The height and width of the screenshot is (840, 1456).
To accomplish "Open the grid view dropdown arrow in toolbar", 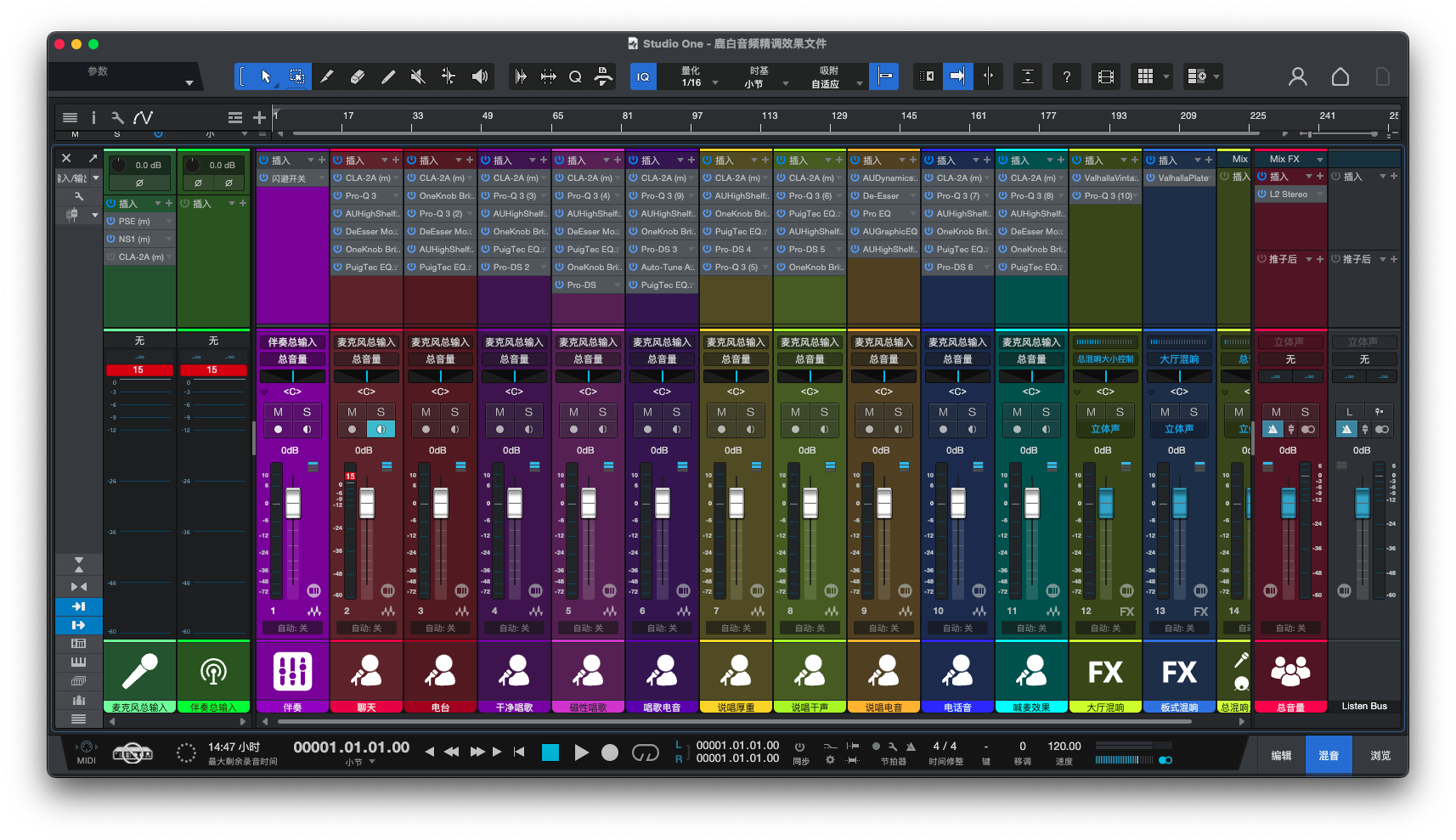I will pyautogui.click(x=1165, y=76).
